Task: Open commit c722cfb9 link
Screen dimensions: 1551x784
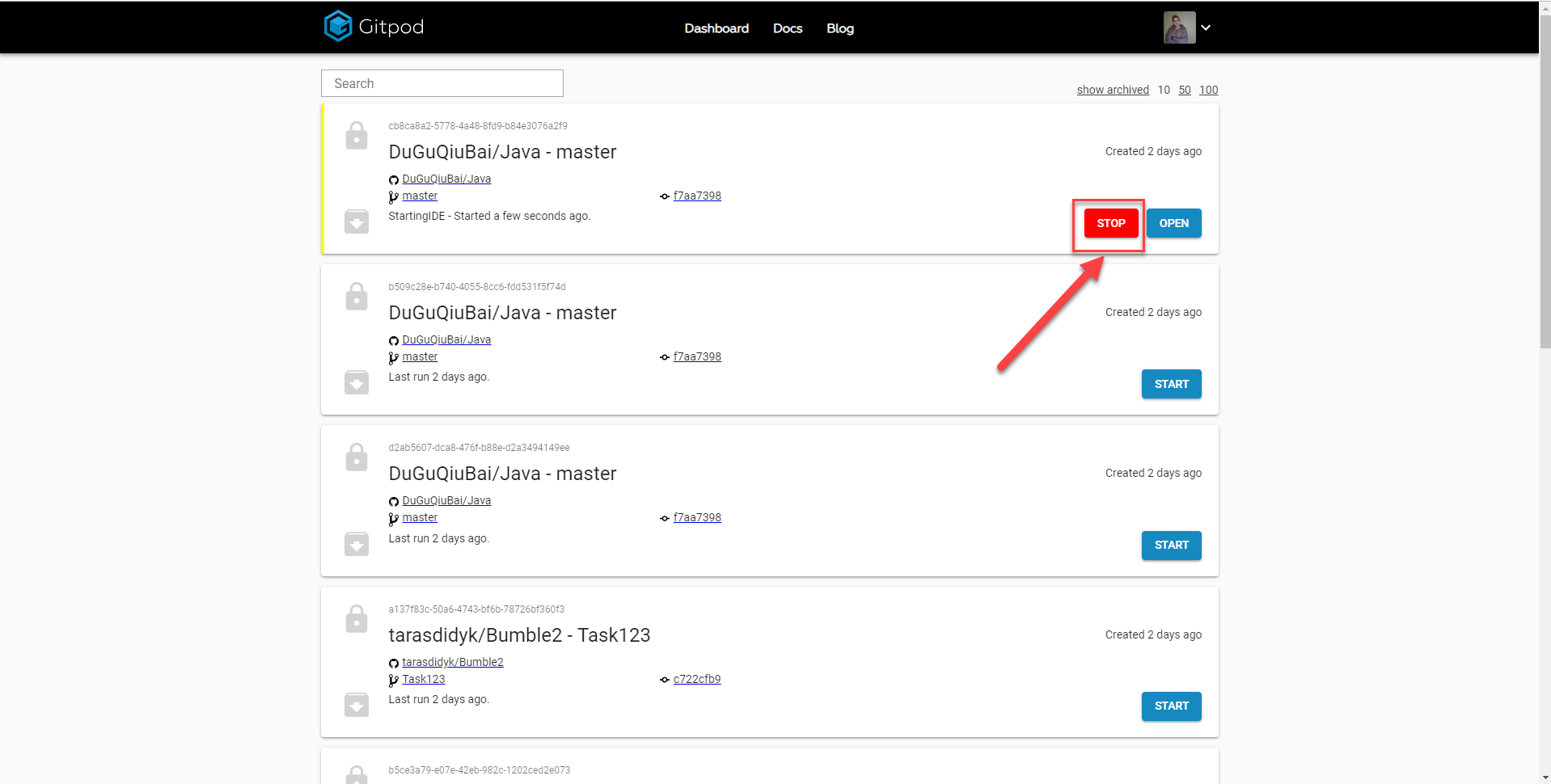Action: [697, 679]
